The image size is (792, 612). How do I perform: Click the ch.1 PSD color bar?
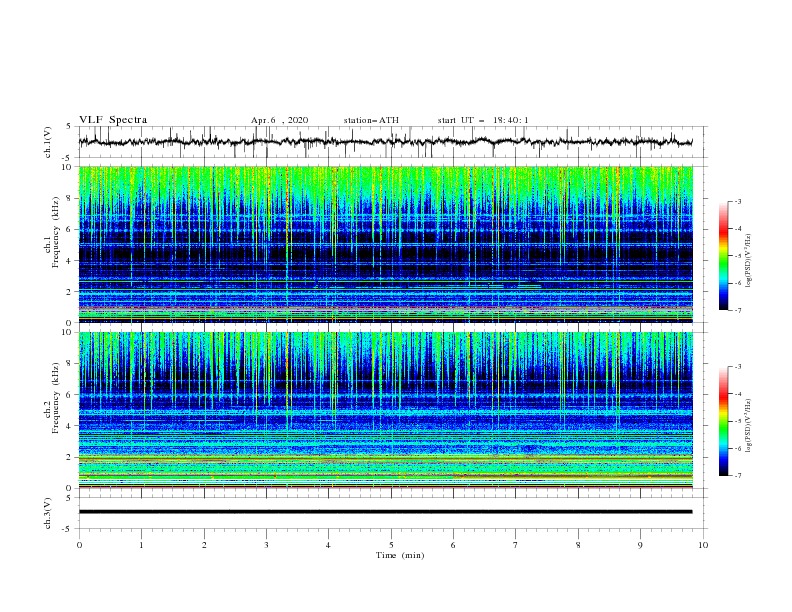[723, 256]
